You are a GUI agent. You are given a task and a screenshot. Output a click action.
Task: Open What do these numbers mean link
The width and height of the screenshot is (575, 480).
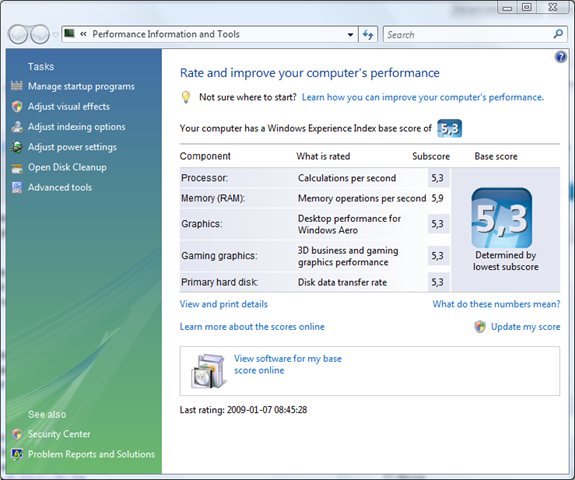click(x=496, y=304)
